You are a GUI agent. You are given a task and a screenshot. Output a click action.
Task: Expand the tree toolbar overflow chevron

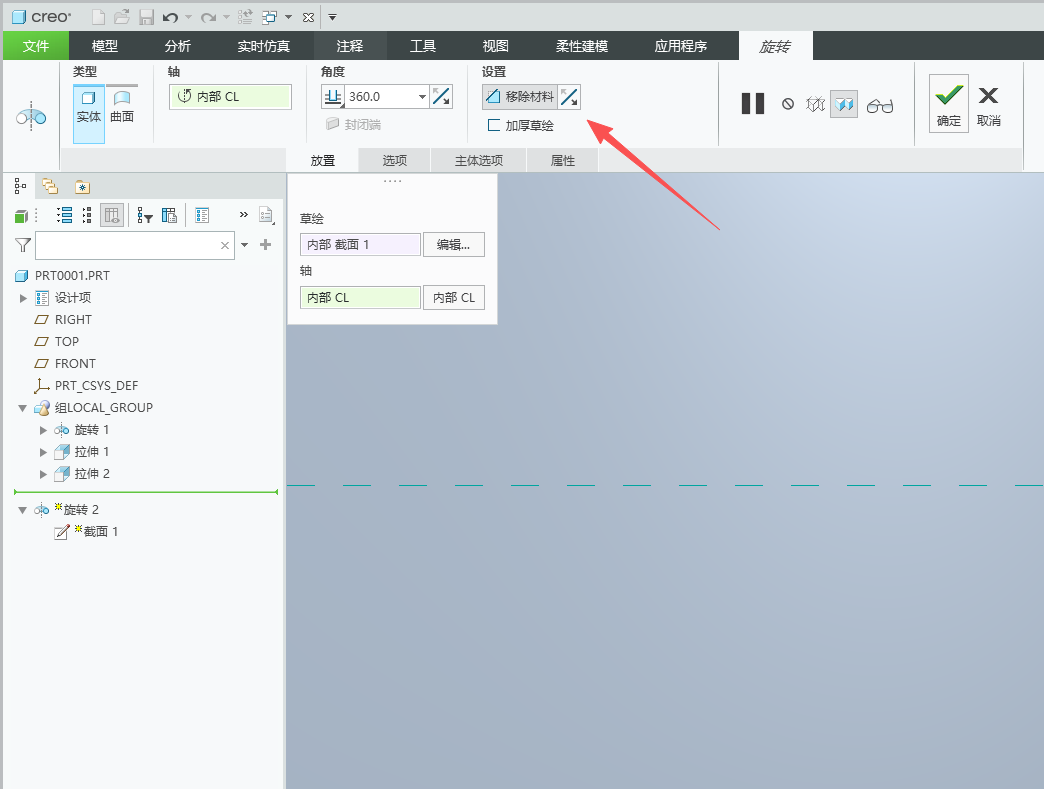coord(244,214)
